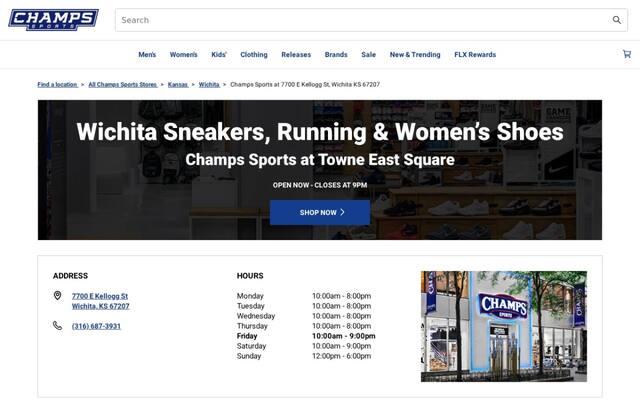Open the Releases menu

click(x=296, y=55)
